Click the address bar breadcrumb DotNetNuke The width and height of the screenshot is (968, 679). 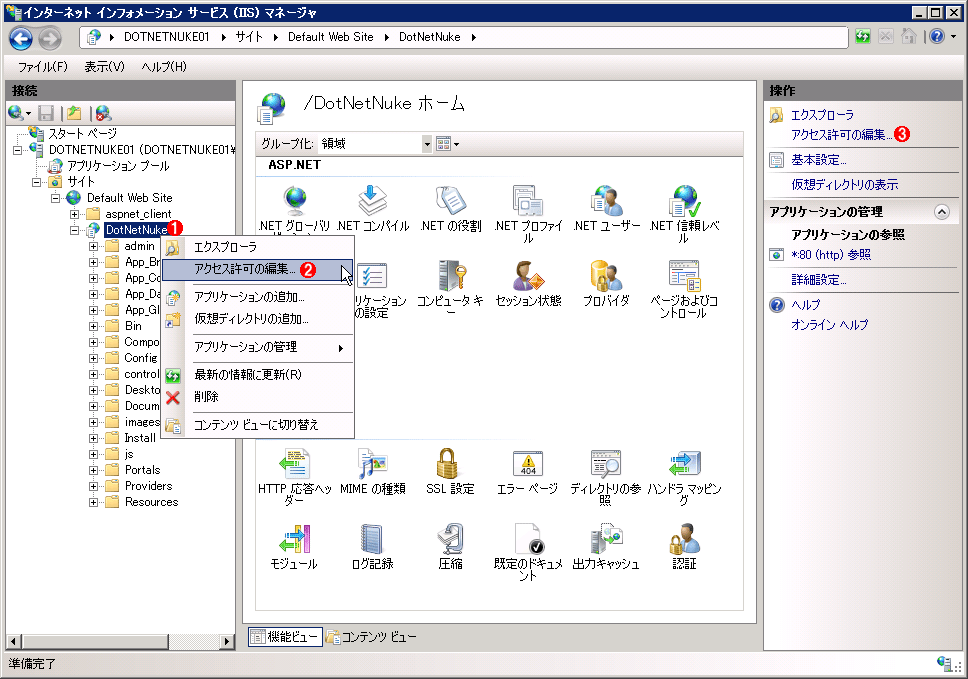point(430,37)
